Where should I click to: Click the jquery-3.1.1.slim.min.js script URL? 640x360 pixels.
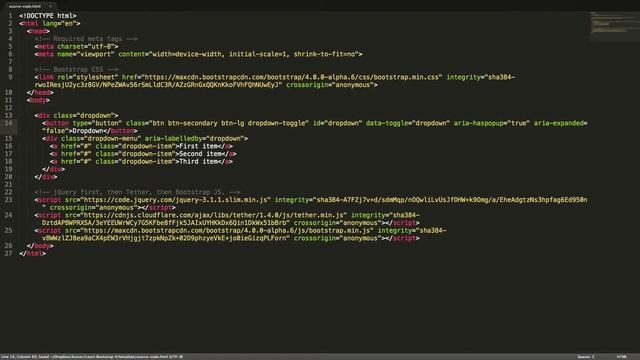(176, 200)
